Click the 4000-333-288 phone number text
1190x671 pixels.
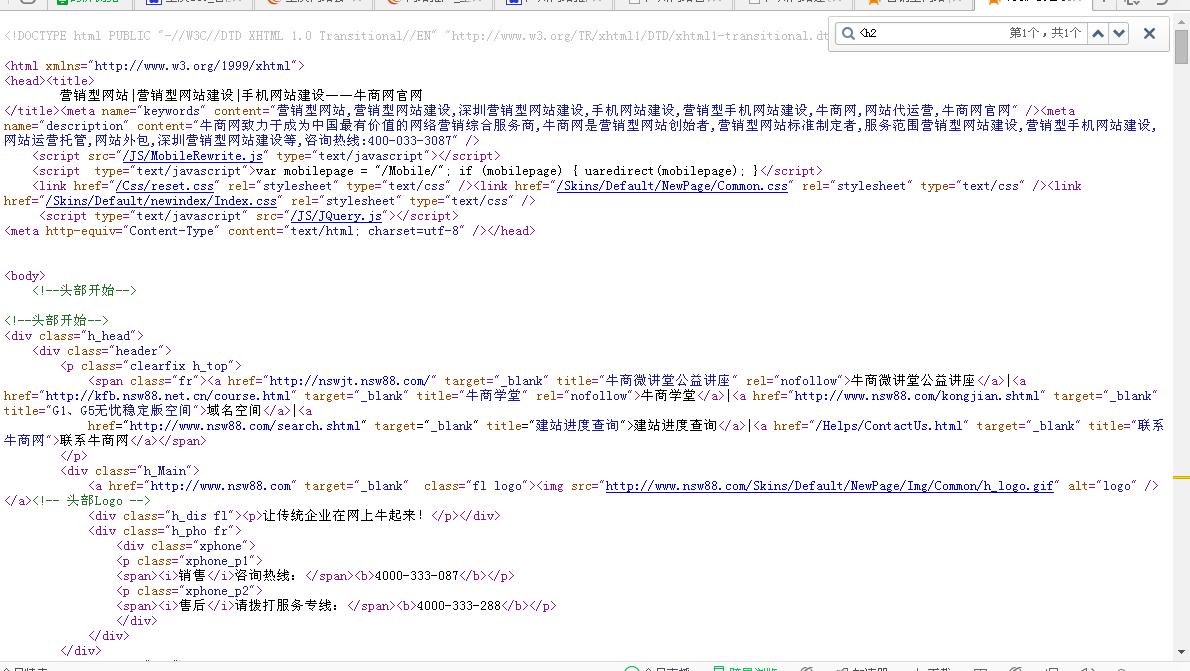point(459,606)
